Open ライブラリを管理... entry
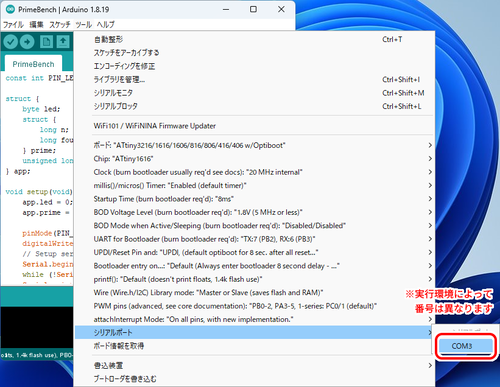Viewport: 500px width, 387px height. 254,79
